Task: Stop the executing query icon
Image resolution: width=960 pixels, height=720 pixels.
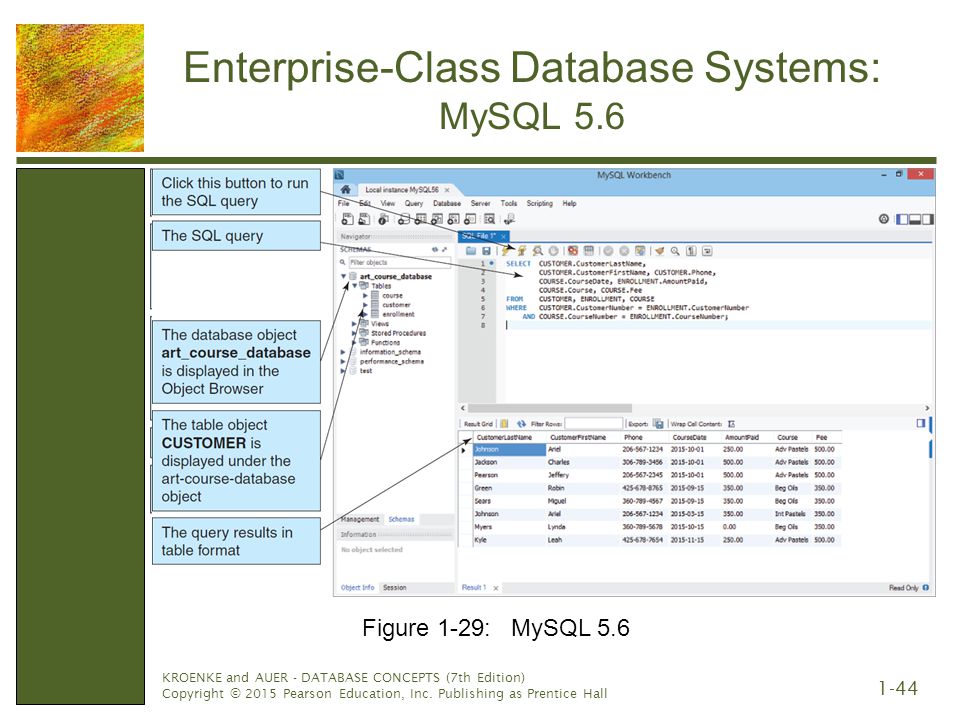Action: click(x=553, y=251)
